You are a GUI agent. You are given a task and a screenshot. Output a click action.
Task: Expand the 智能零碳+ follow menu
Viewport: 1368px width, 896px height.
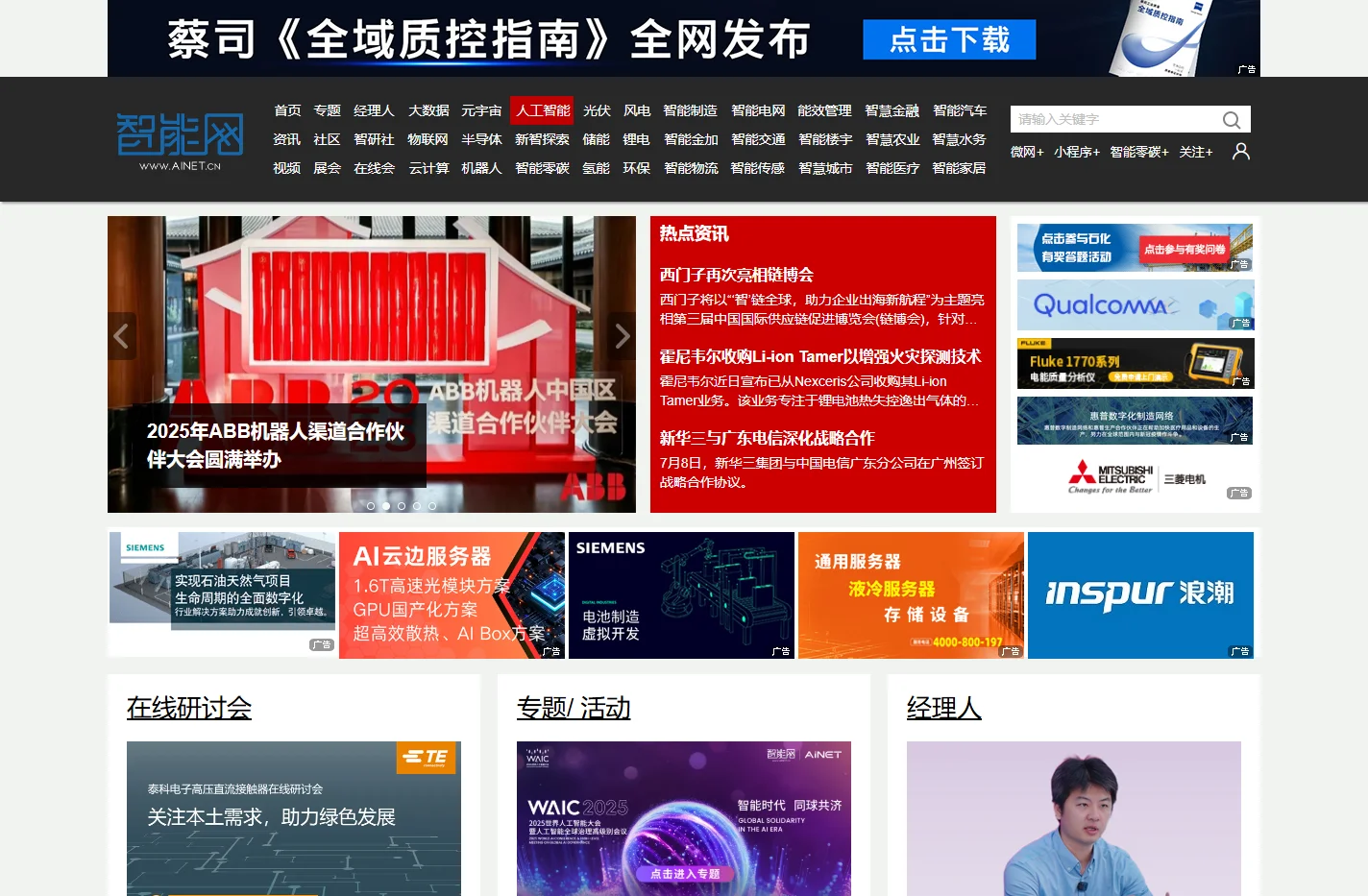coord(1139,152)
